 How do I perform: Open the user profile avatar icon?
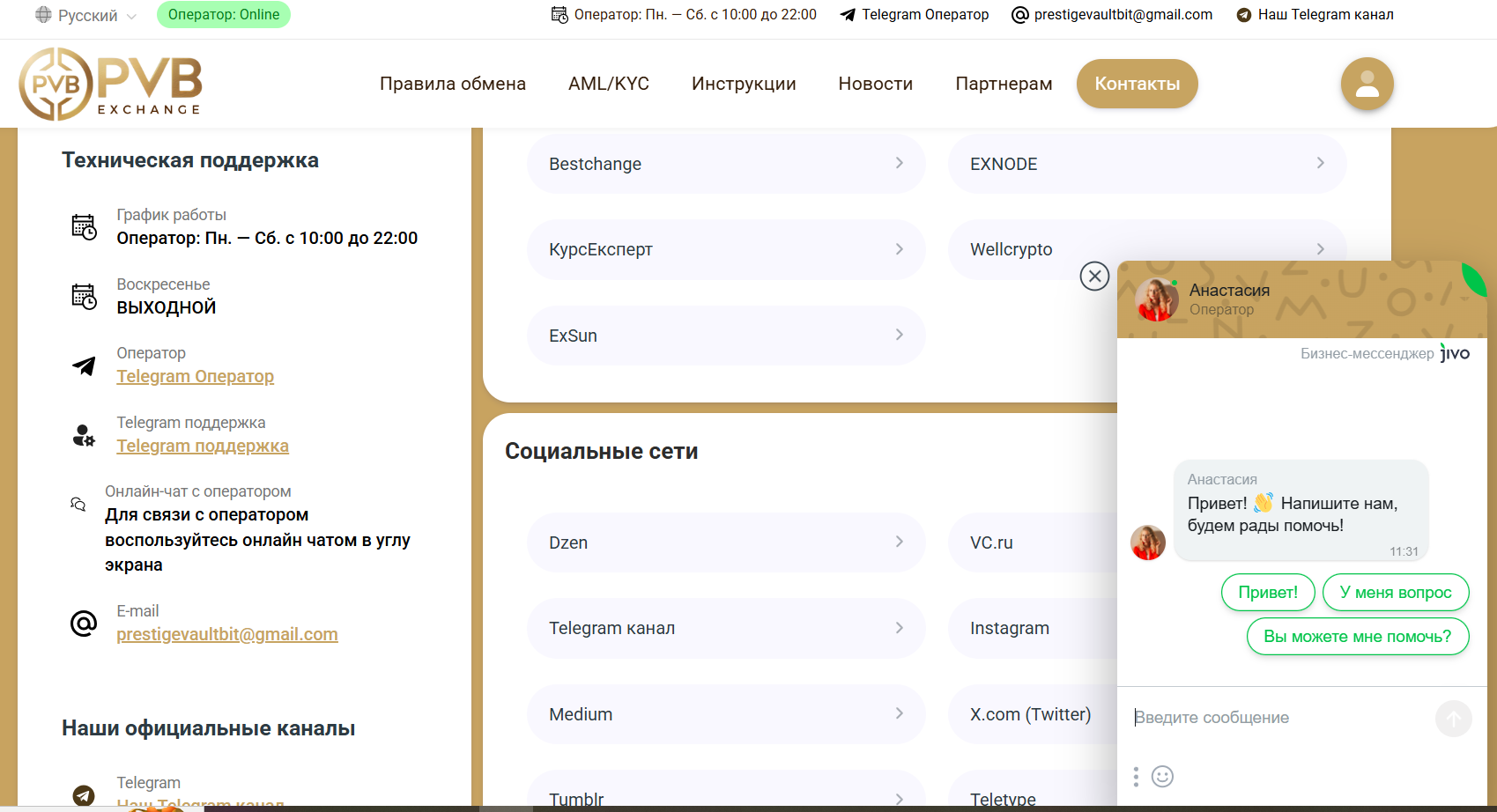click(x=1367, y=84)
